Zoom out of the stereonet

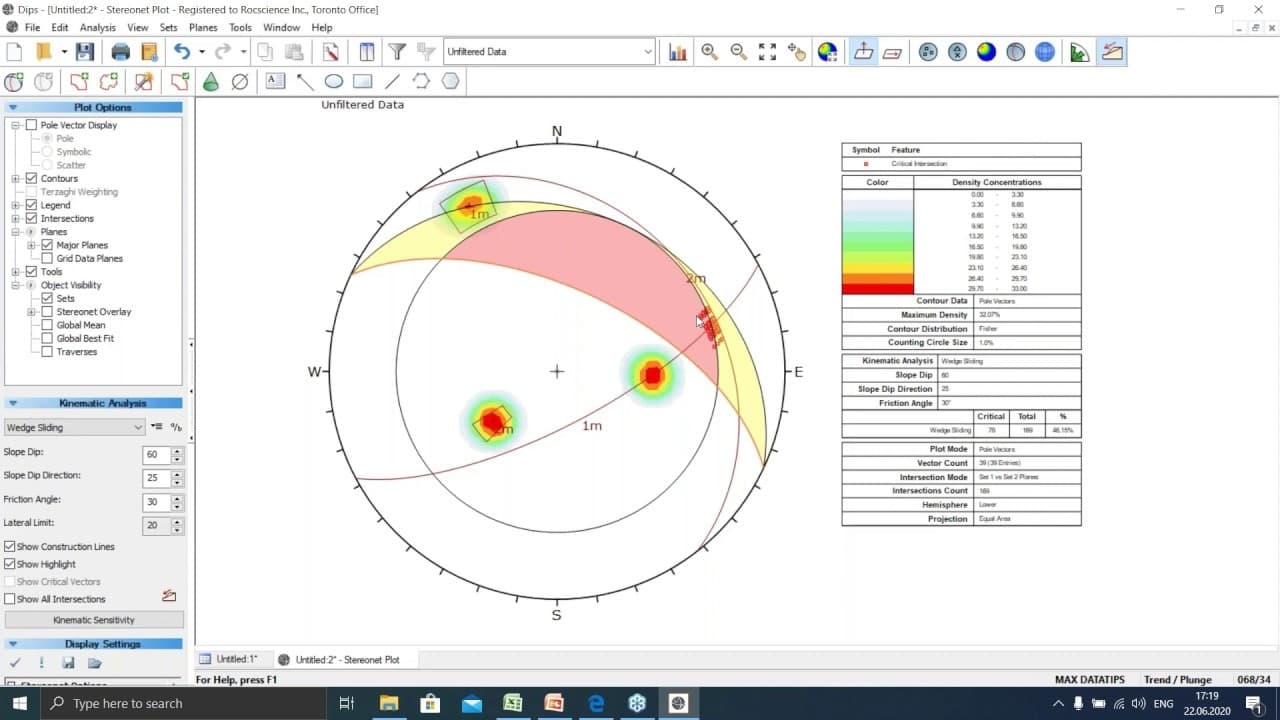click(x=739, y=52)
